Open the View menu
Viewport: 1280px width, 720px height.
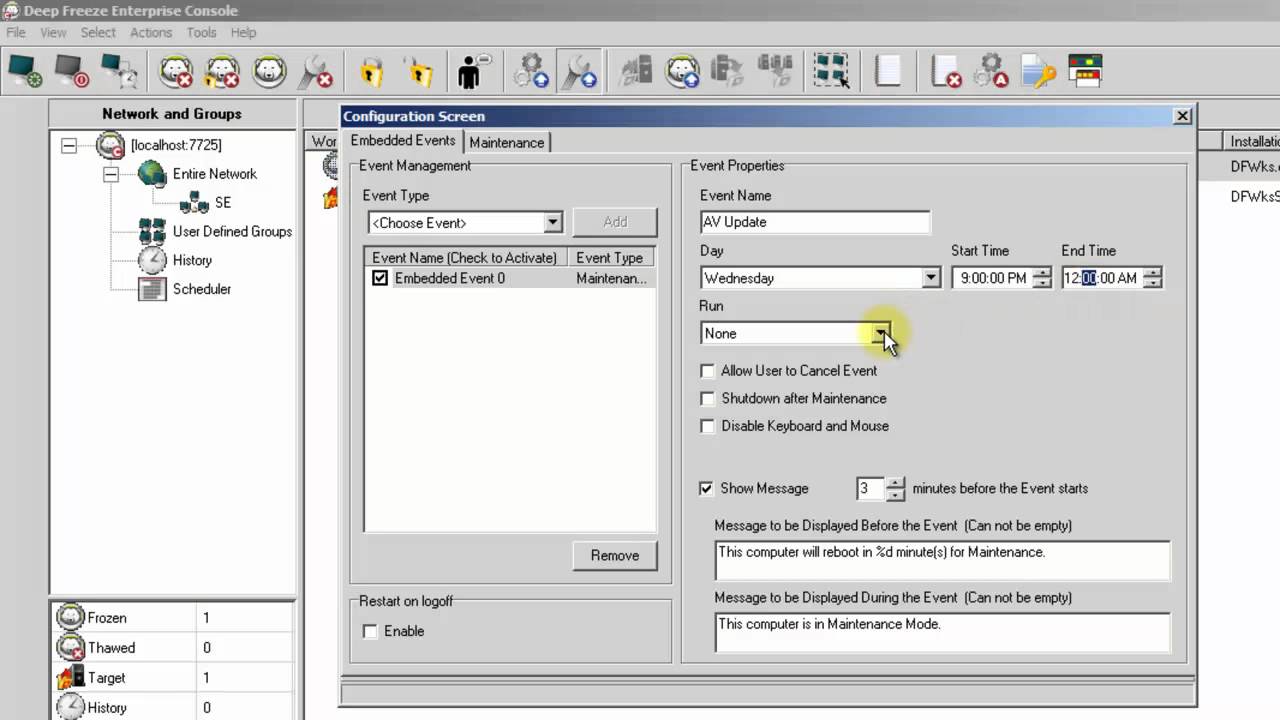click(x=53, y=32)
